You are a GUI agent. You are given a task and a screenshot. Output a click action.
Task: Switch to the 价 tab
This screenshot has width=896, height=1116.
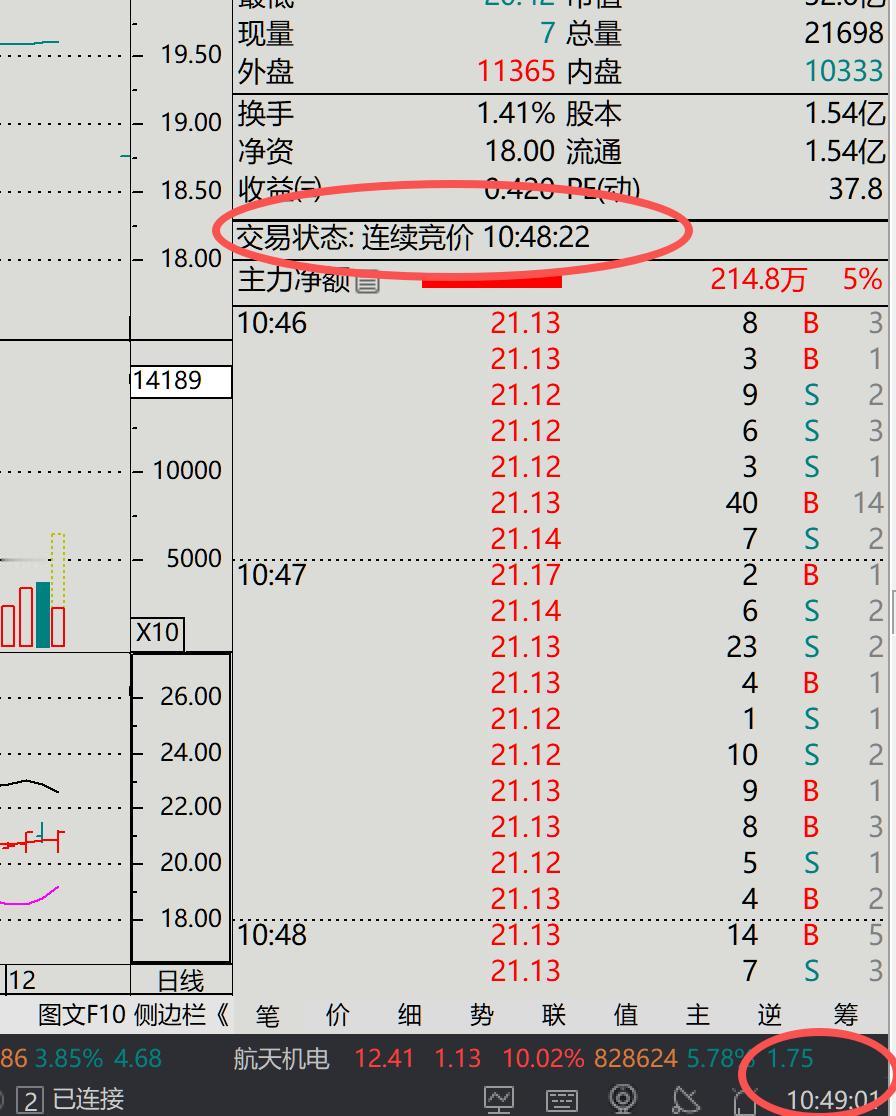[338, 1015]
